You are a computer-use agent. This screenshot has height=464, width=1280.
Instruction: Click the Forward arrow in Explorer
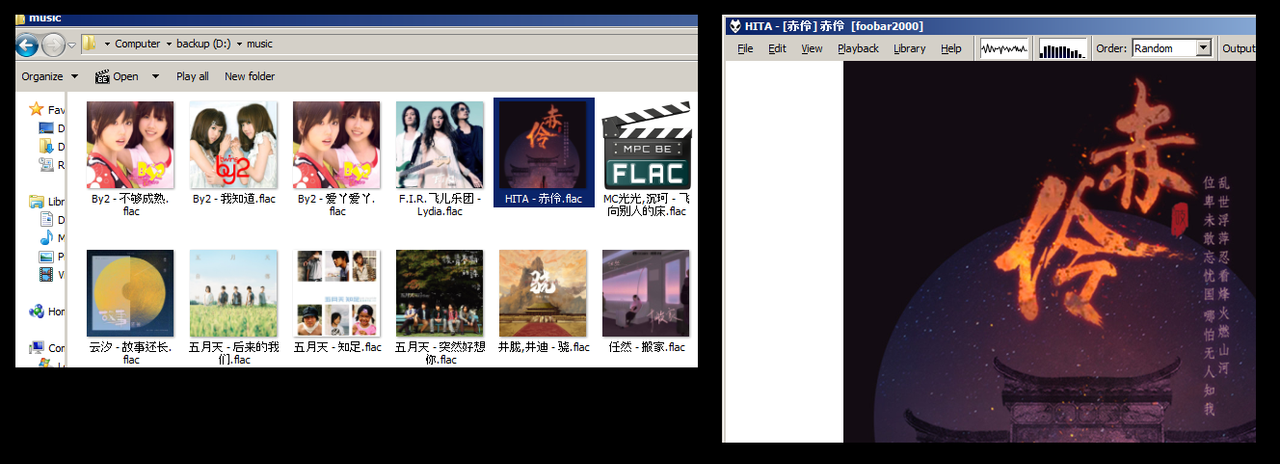53,44
